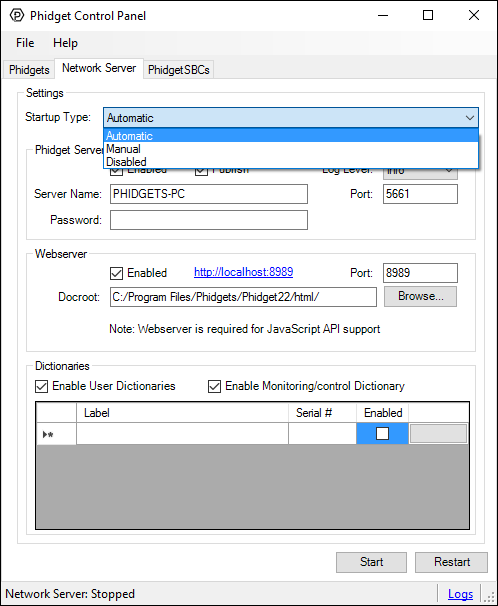Check the Enabled box in new dictionary row

coord(382,434)
